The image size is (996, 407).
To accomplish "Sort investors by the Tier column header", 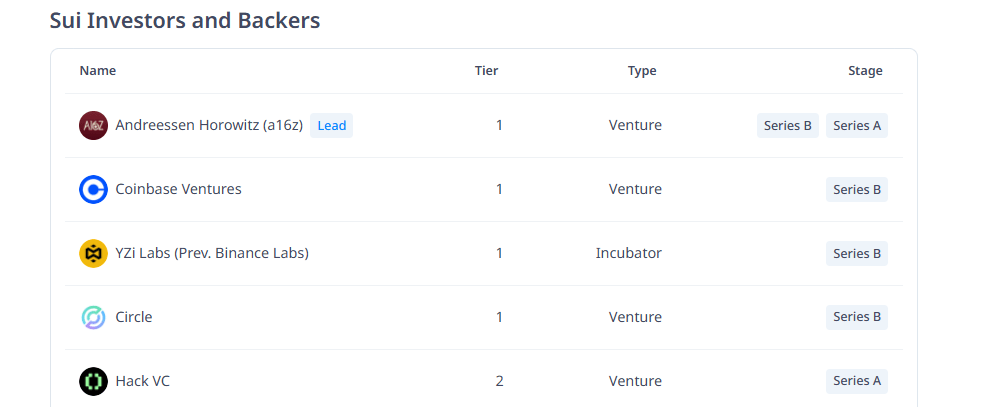I will (x=486, y=71).
